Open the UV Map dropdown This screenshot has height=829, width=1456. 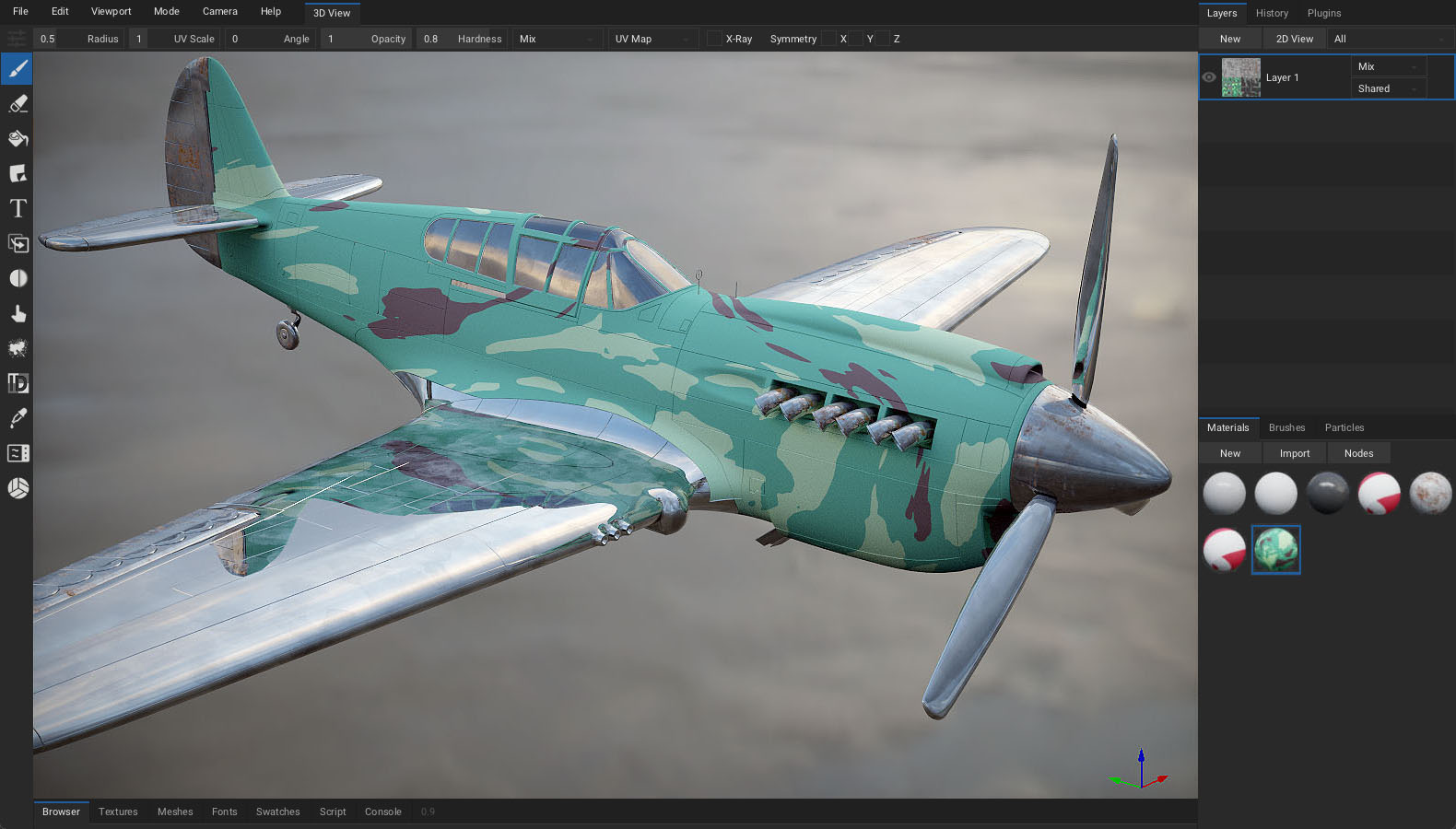[652, 39]
